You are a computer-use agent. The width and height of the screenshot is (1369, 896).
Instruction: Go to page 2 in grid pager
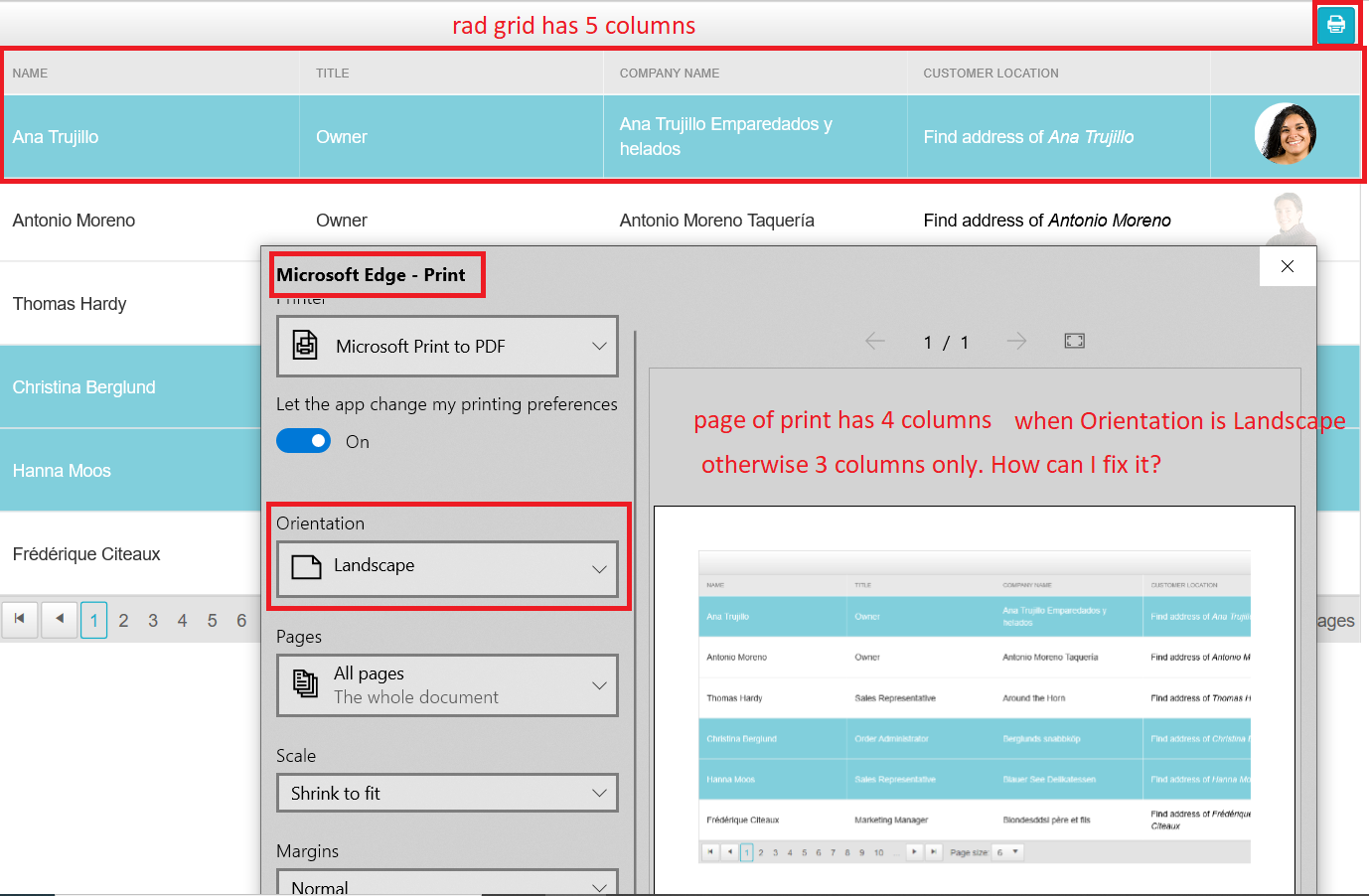(123, 621)
